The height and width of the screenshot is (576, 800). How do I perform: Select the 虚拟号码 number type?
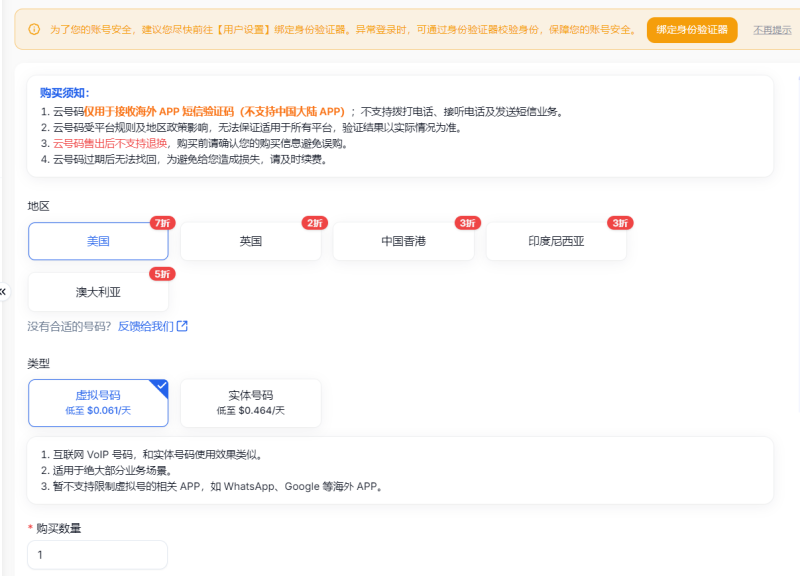click(x=98, y=403)
